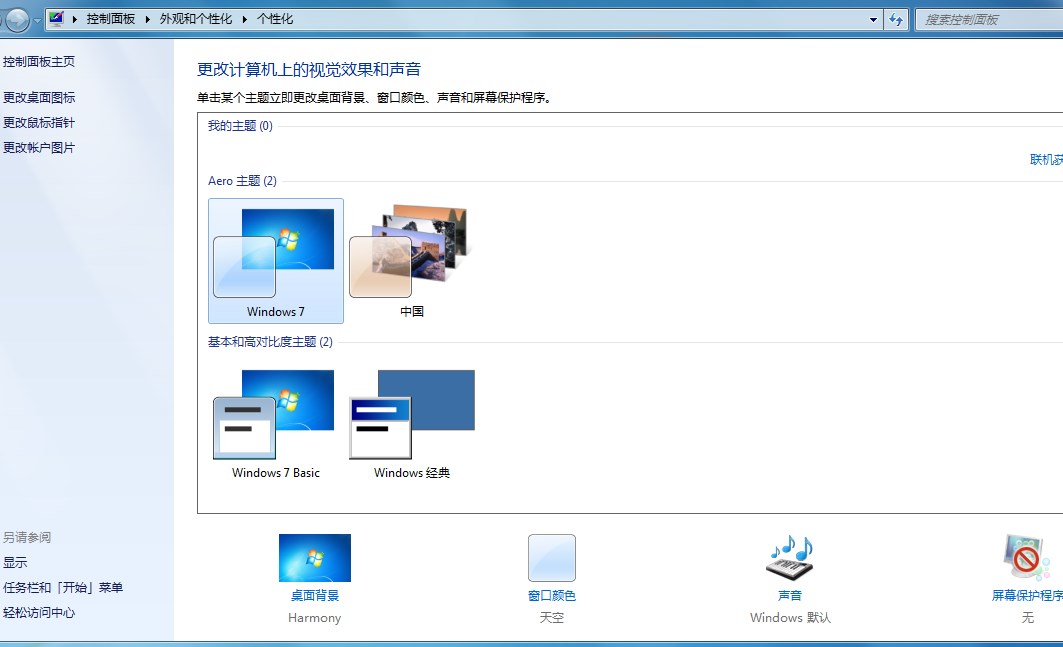Open address bar history dropdown
Viewport: 1063px width, 647px height.
(873, 20)
